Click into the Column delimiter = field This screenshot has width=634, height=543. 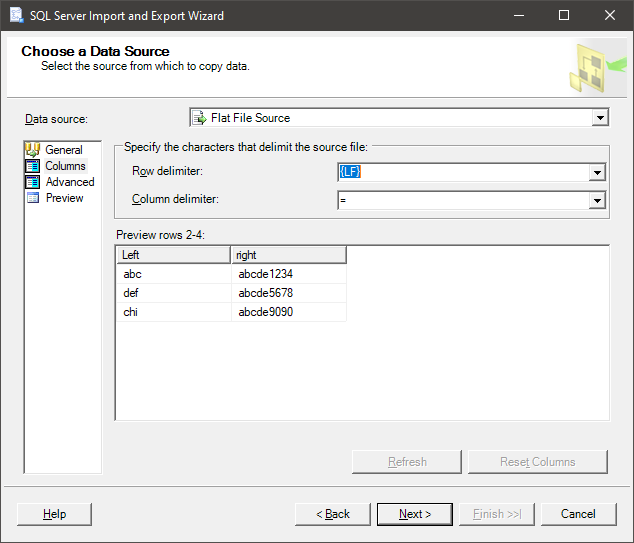point(471,201)
